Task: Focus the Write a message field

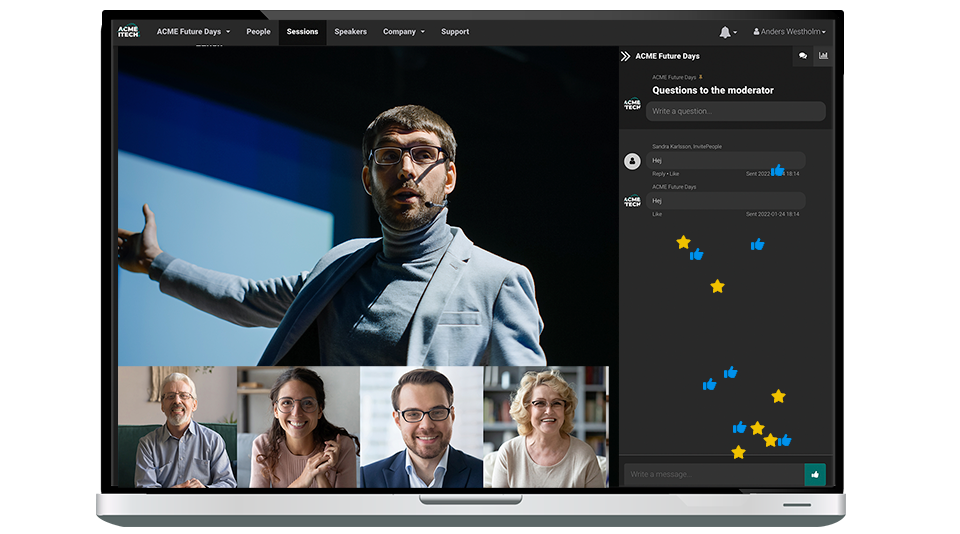Action: coord(713,475)
